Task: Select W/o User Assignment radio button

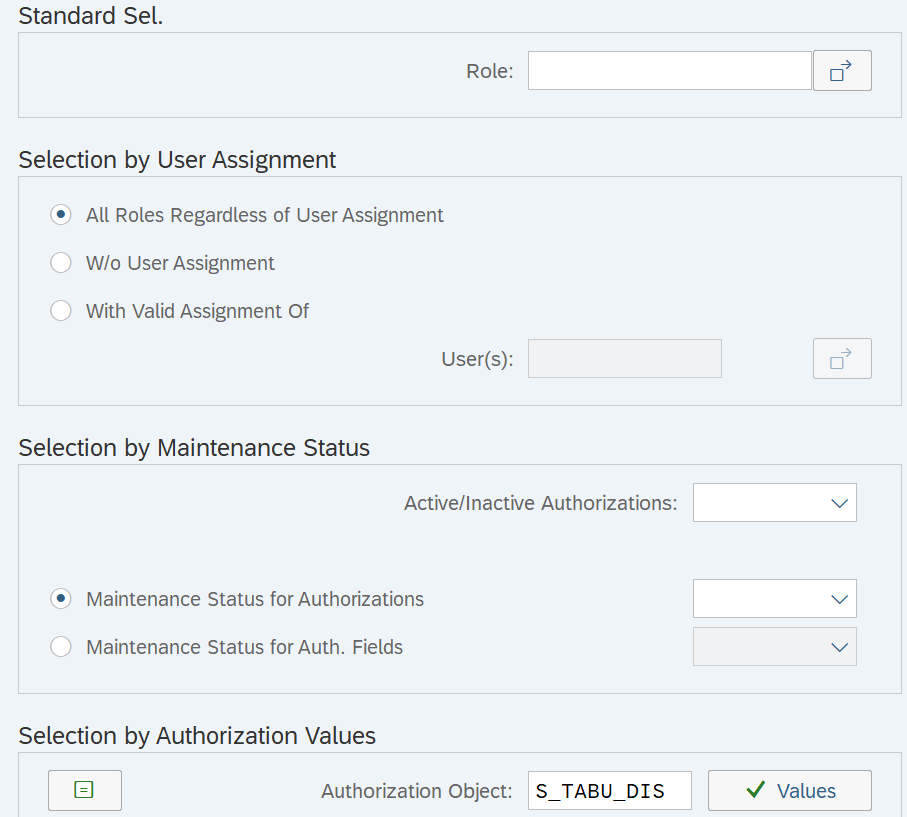Action: tap(61, 263)
